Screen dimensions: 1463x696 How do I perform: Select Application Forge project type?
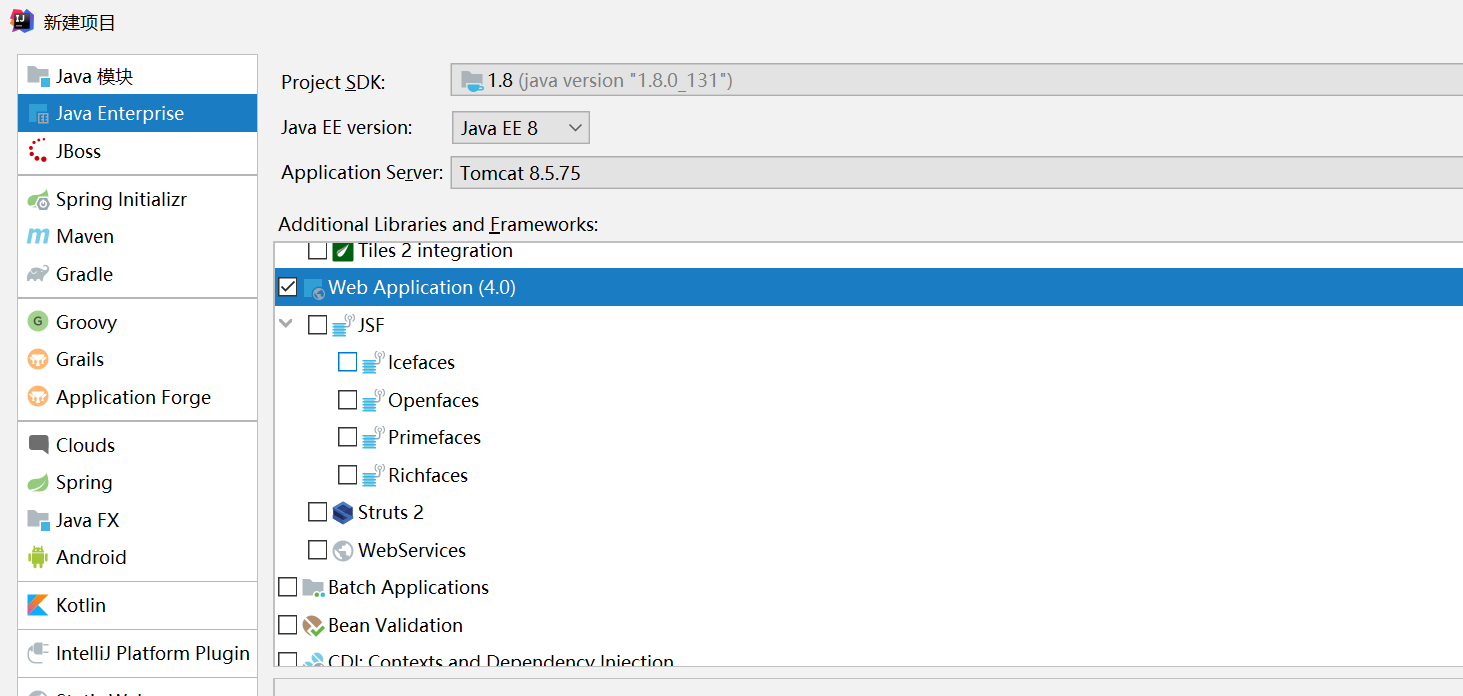(137, 397)
